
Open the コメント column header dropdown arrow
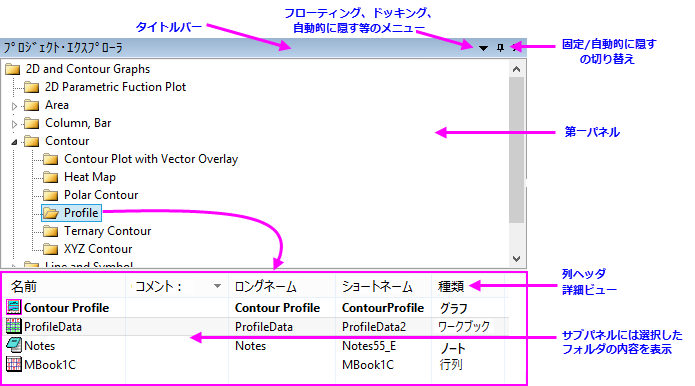pyautogui.click(x=217, y=286)
